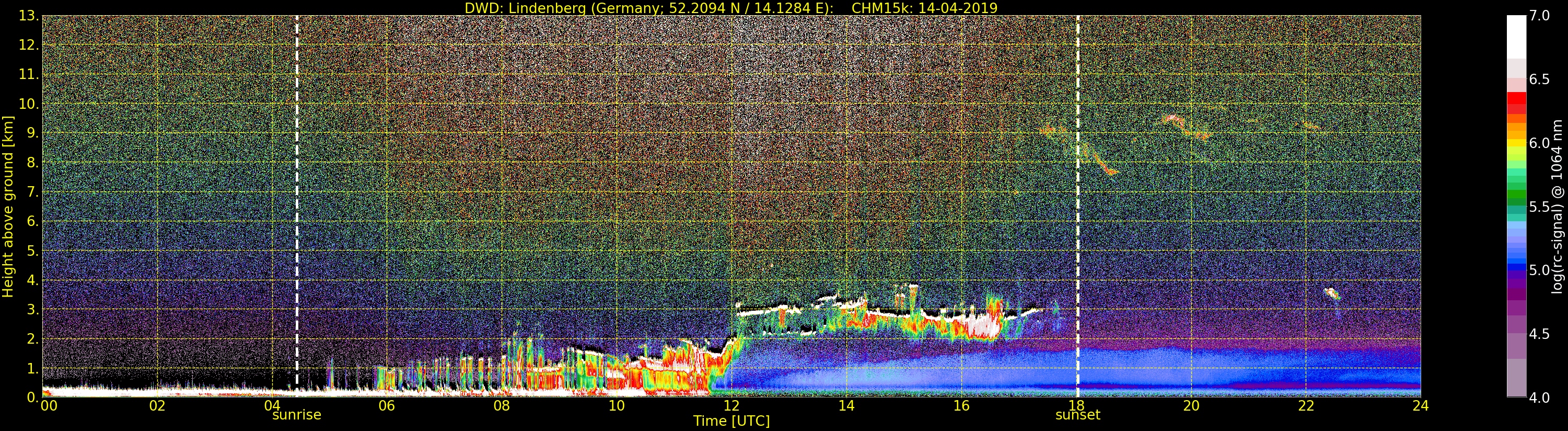
Task: Click the '9.' tick label on the height axis
Action: click(x=33, y=133)
